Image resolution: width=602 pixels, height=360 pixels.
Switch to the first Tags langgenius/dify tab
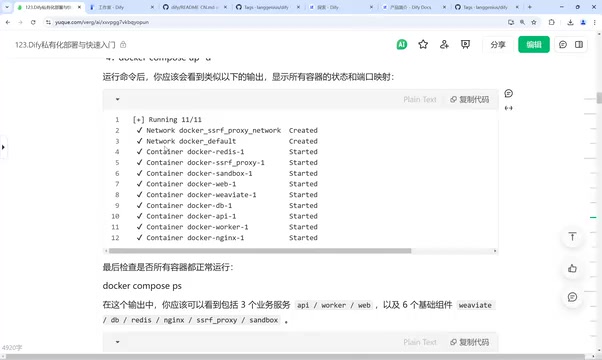pyautogui.click(x=267, y=7)
